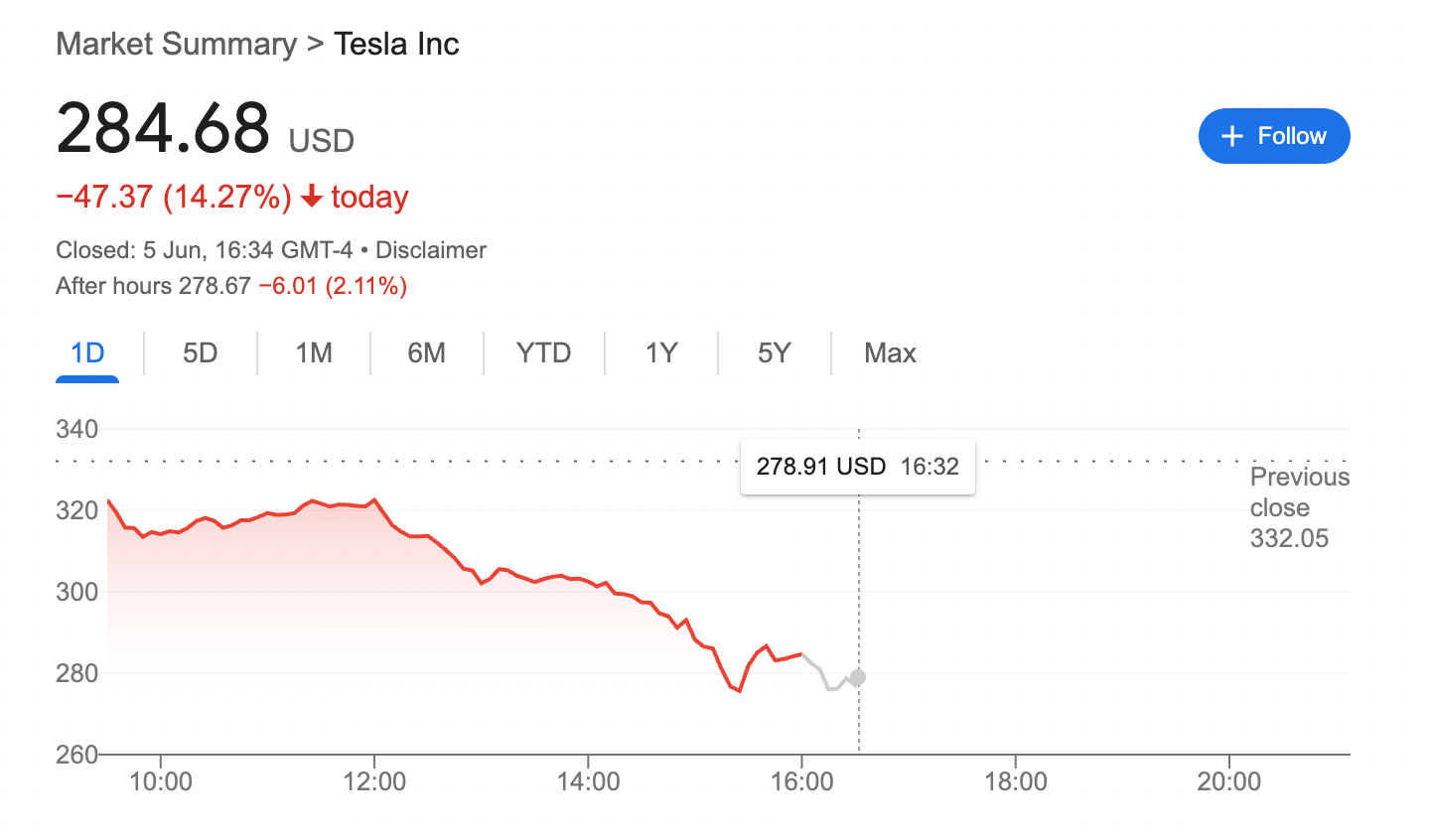
Task: Switch to the 5D tab
Action: tap(200, 353)
